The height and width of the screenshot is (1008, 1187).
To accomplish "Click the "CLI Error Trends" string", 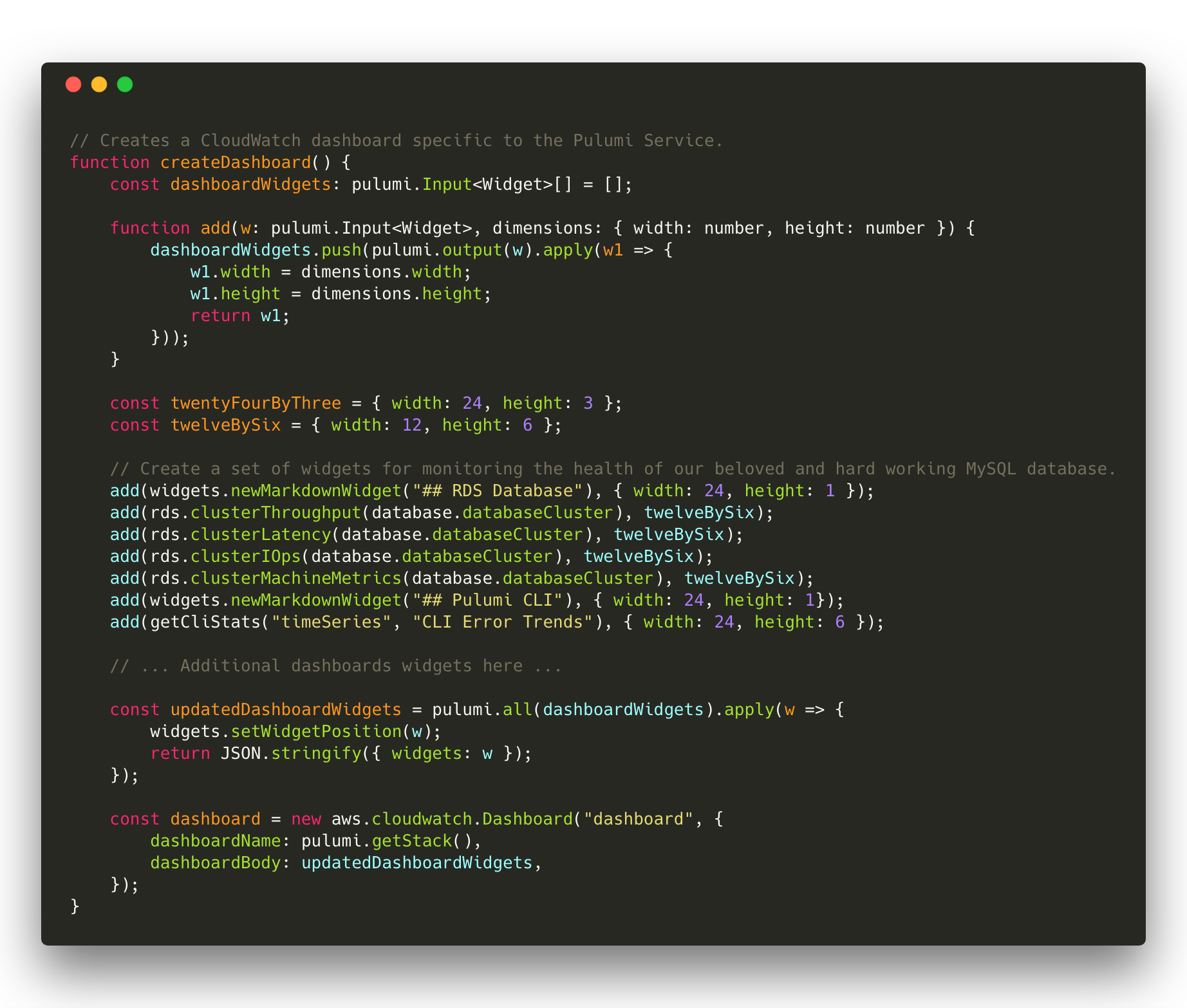I will (x=502, y=622).
